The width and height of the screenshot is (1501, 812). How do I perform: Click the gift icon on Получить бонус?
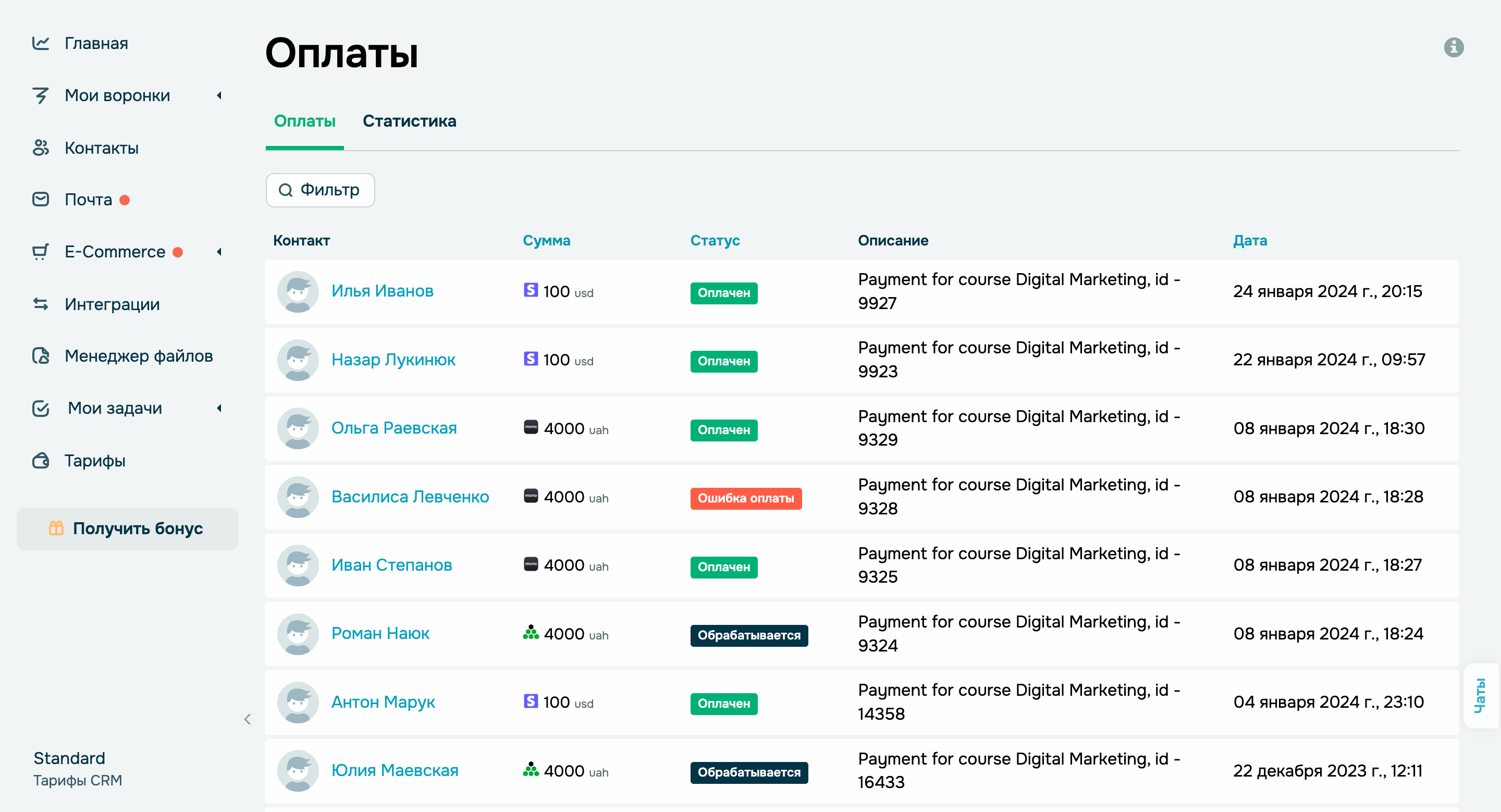click(56, 528)
